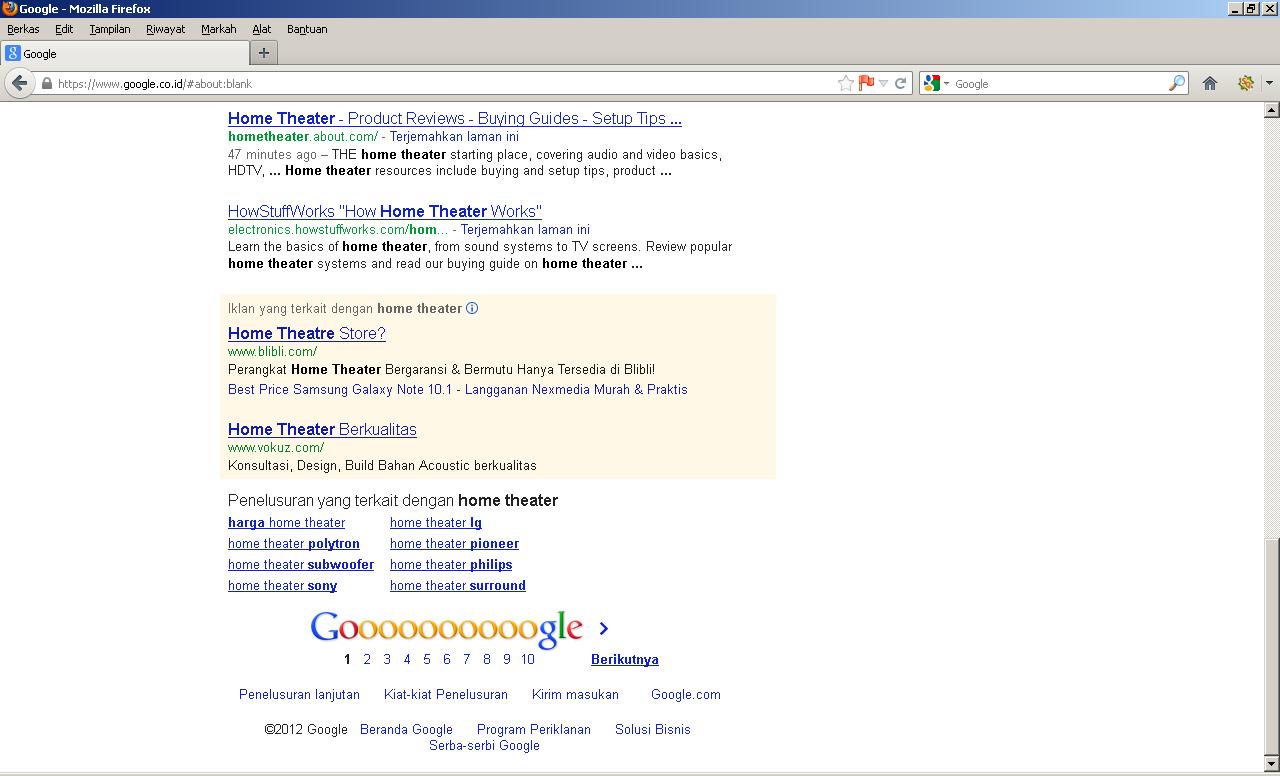
Task: Search related home theater surround
Action: coord(458,586)
